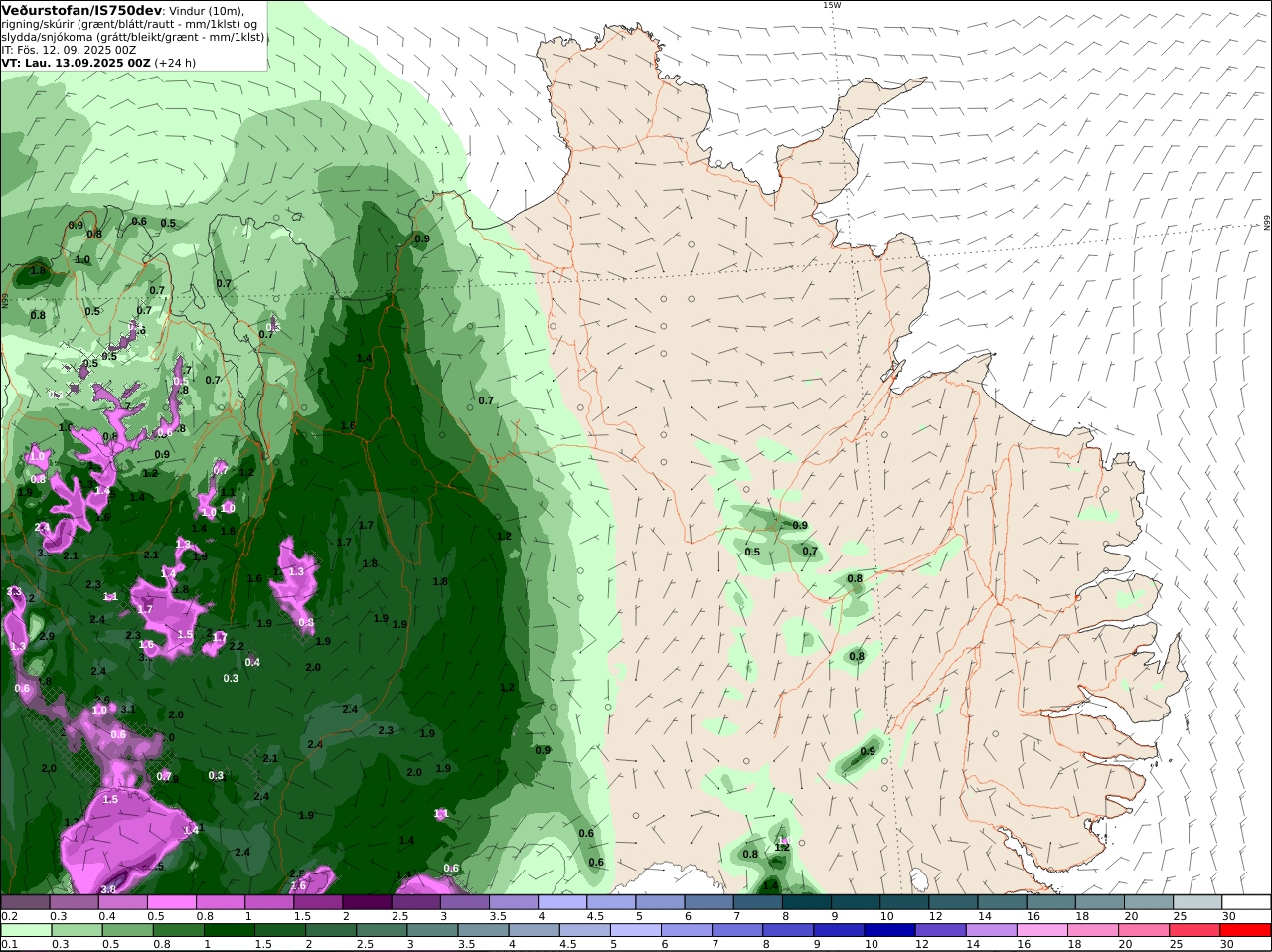This screenshot has height=952, width=1272.
Task: Select the bright red bottom-row swatch labeled 30
Action: click(x=1246, y=931)
